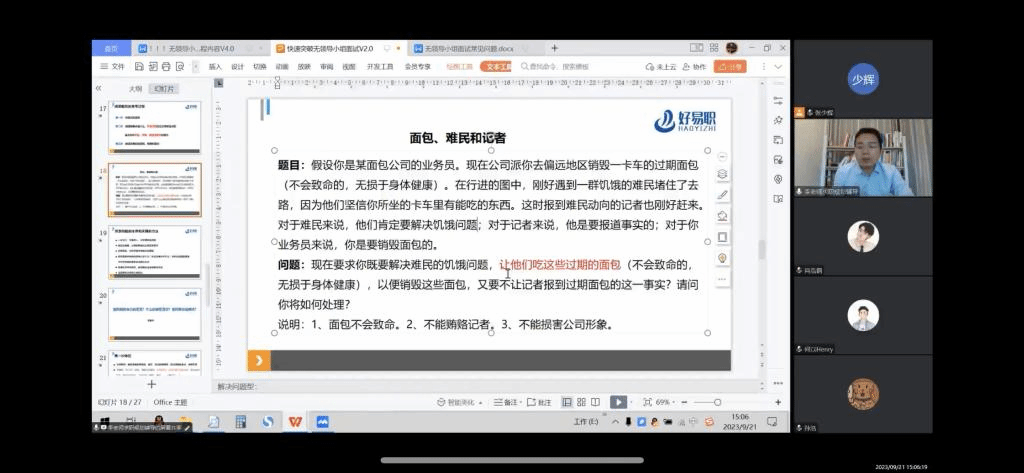Adjust the zoom slider in the status bar
This screenshot has width=1024, height=473.
718,402
